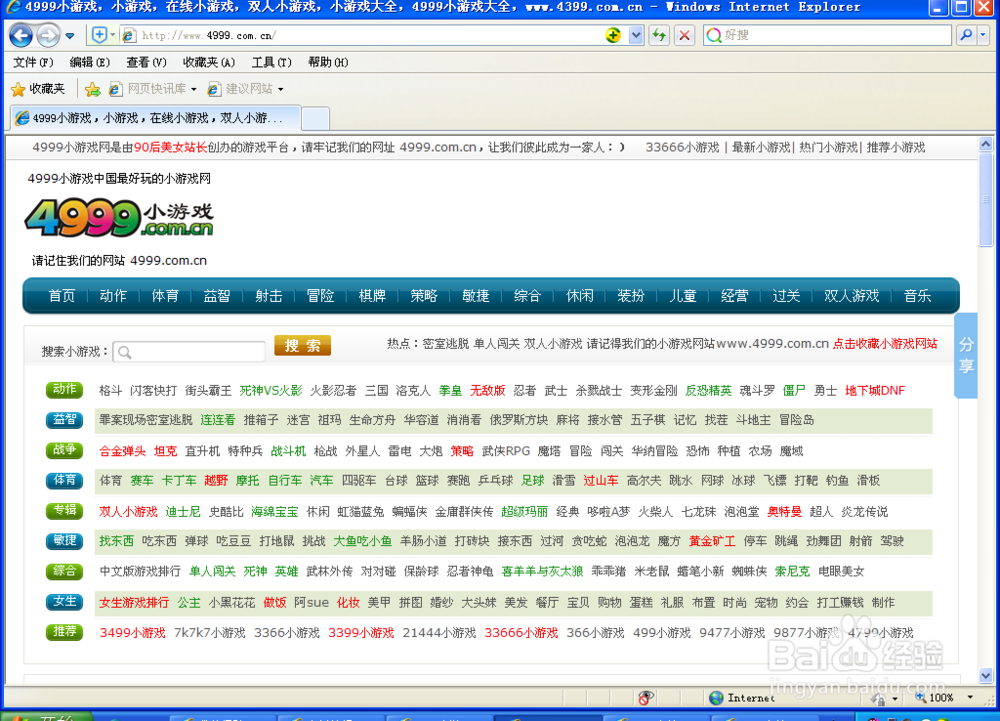Click the 分享 side share tab
This screenshot has width=1000, height=721.
pos(966,355)
